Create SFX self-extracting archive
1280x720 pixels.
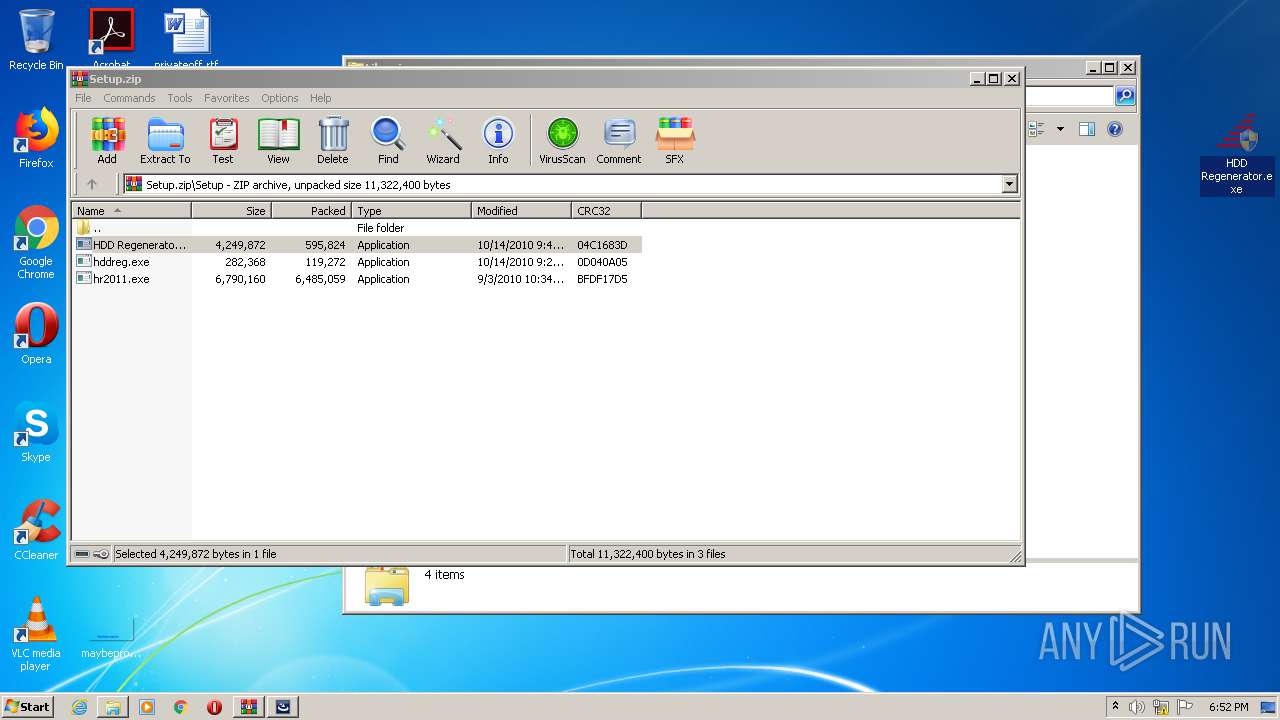[675, 140]
